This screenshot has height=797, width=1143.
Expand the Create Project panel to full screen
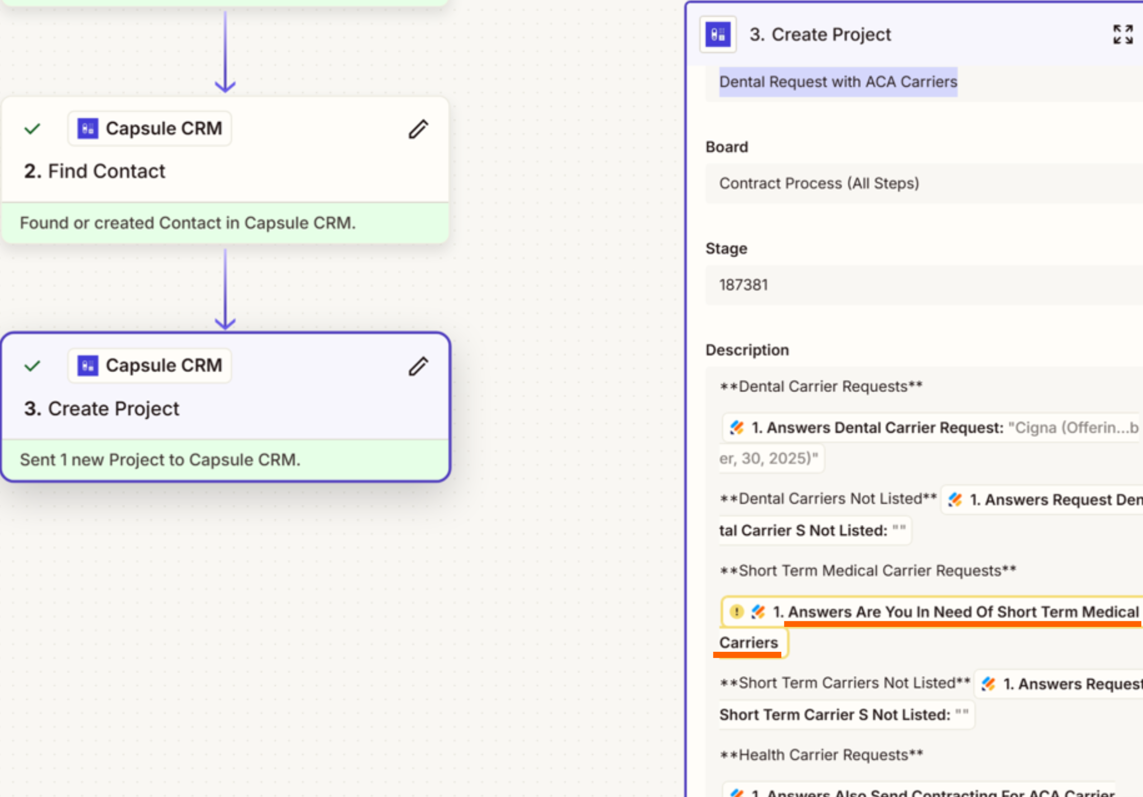1122,35
